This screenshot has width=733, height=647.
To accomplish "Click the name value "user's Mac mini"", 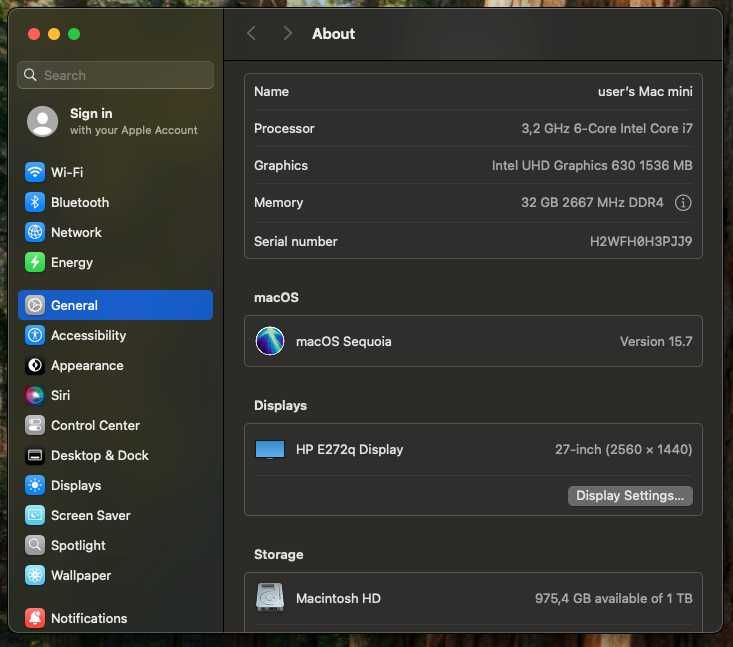I will click(x=645, y=92).
